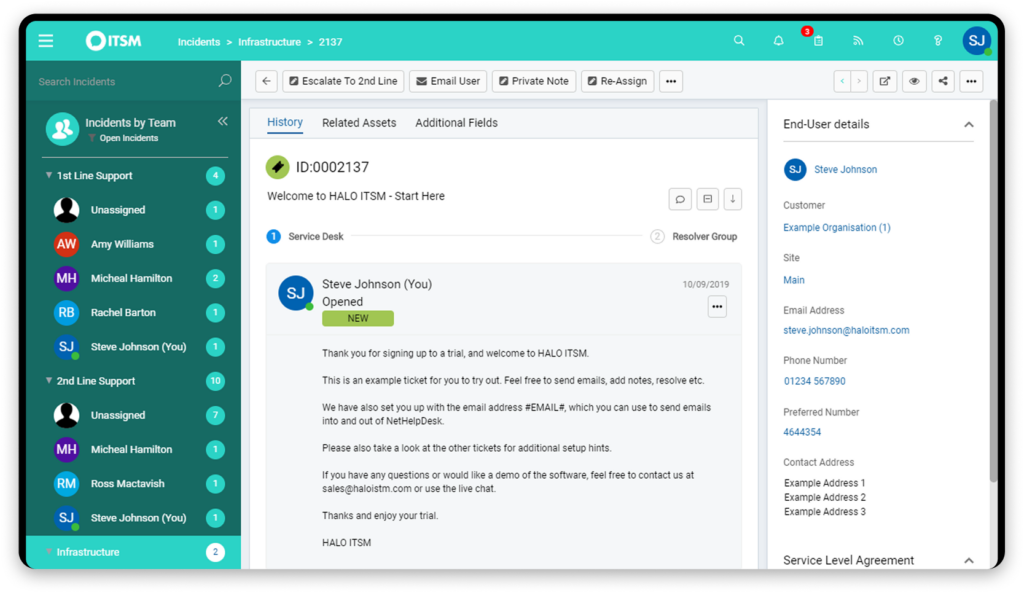Click the Email User button
1024x593 pixels.
click(449, 81)
